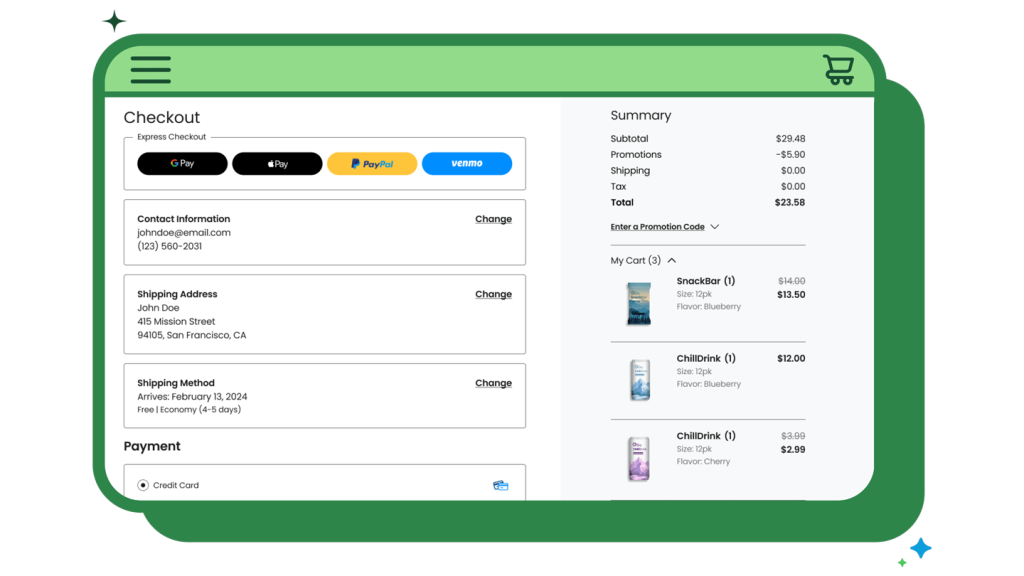Click Enter a Promotion Code link

(657, 227)
